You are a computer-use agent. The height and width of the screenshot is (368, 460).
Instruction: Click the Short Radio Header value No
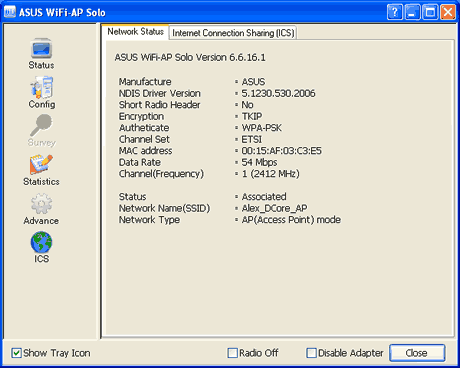pyautogui.click(x=247, y=105)
